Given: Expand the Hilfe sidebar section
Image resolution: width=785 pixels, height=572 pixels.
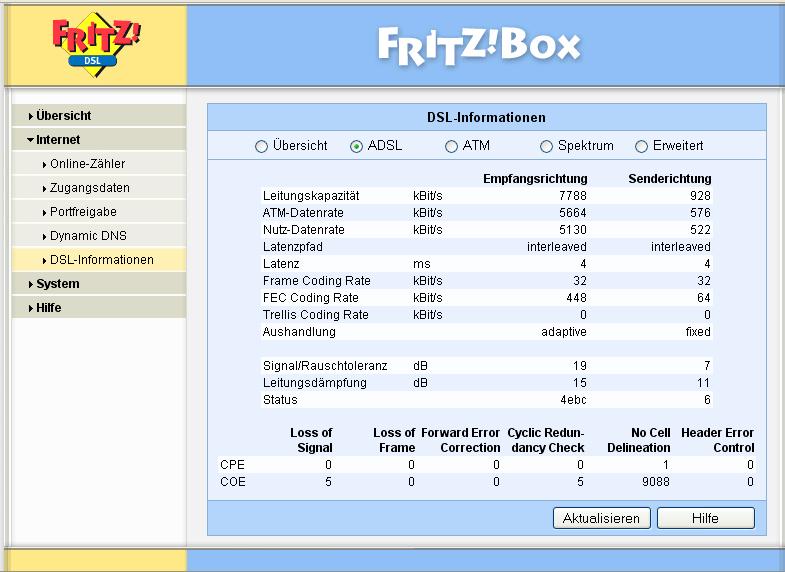Looking at the screenshot, I should 48,308.
